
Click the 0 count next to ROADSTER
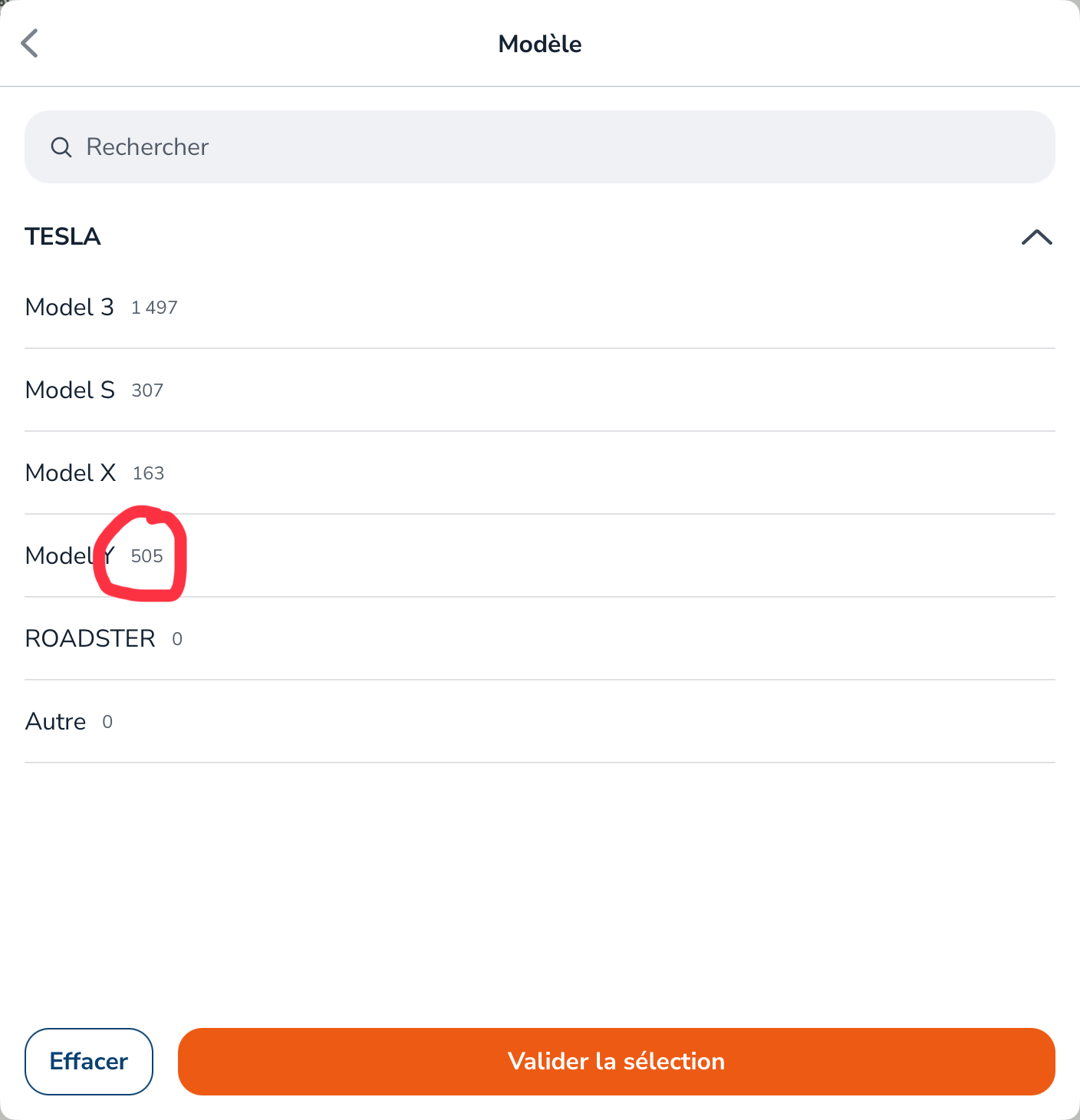pyautogui.click(x=177, y=639)
